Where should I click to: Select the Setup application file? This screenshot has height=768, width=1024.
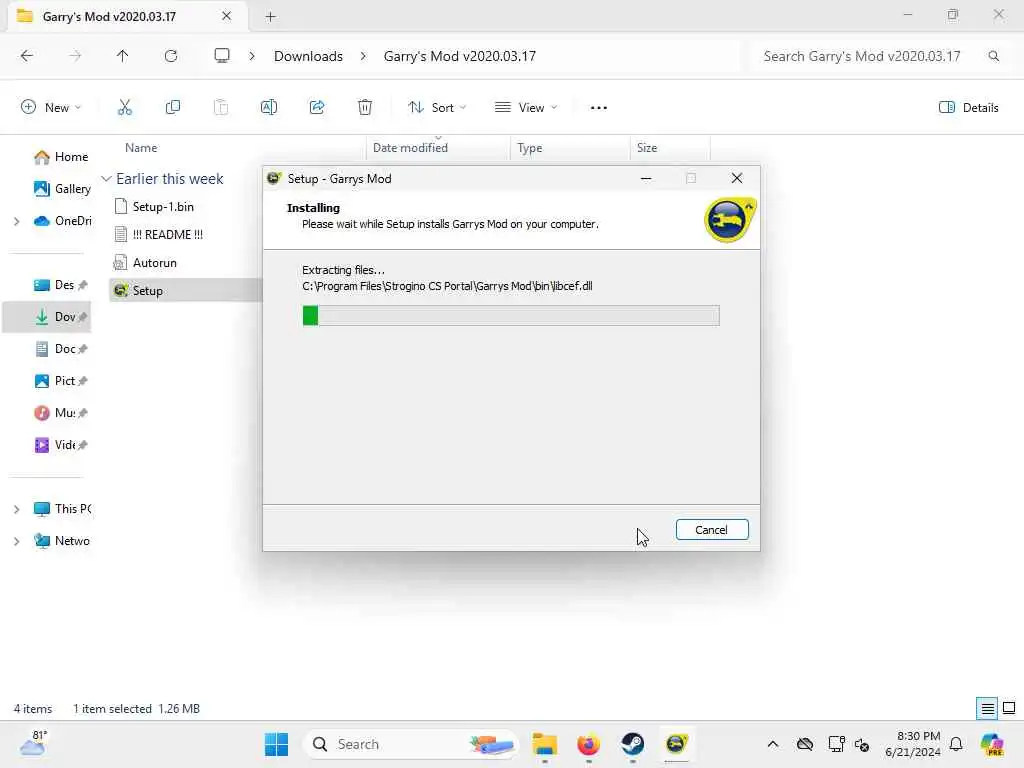[148, 291]
